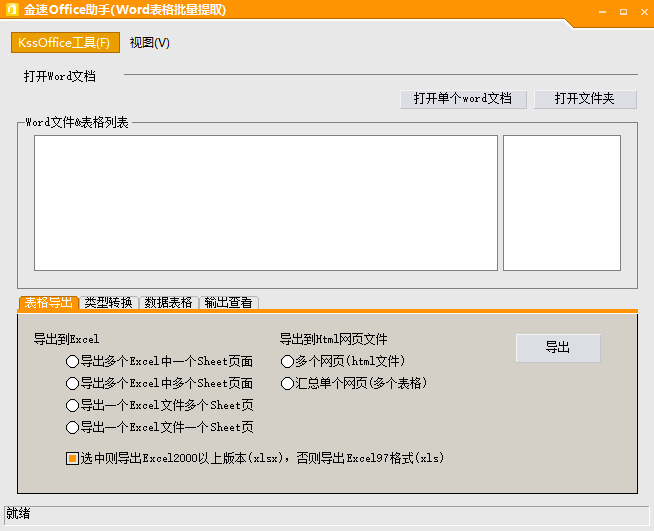Toggle the xlsx export format checkbox
This screenshot has height=531, width=654.
click(x=72, y=458)
